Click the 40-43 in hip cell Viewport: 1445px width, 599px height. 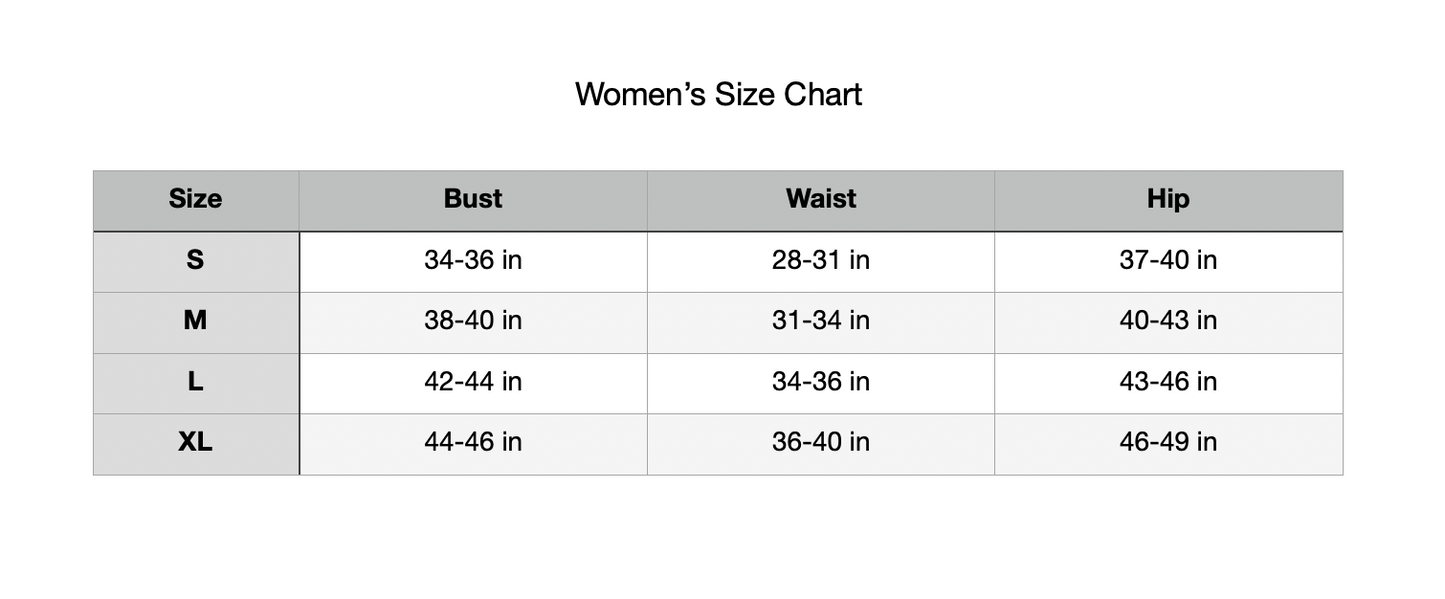[1168, 321]
